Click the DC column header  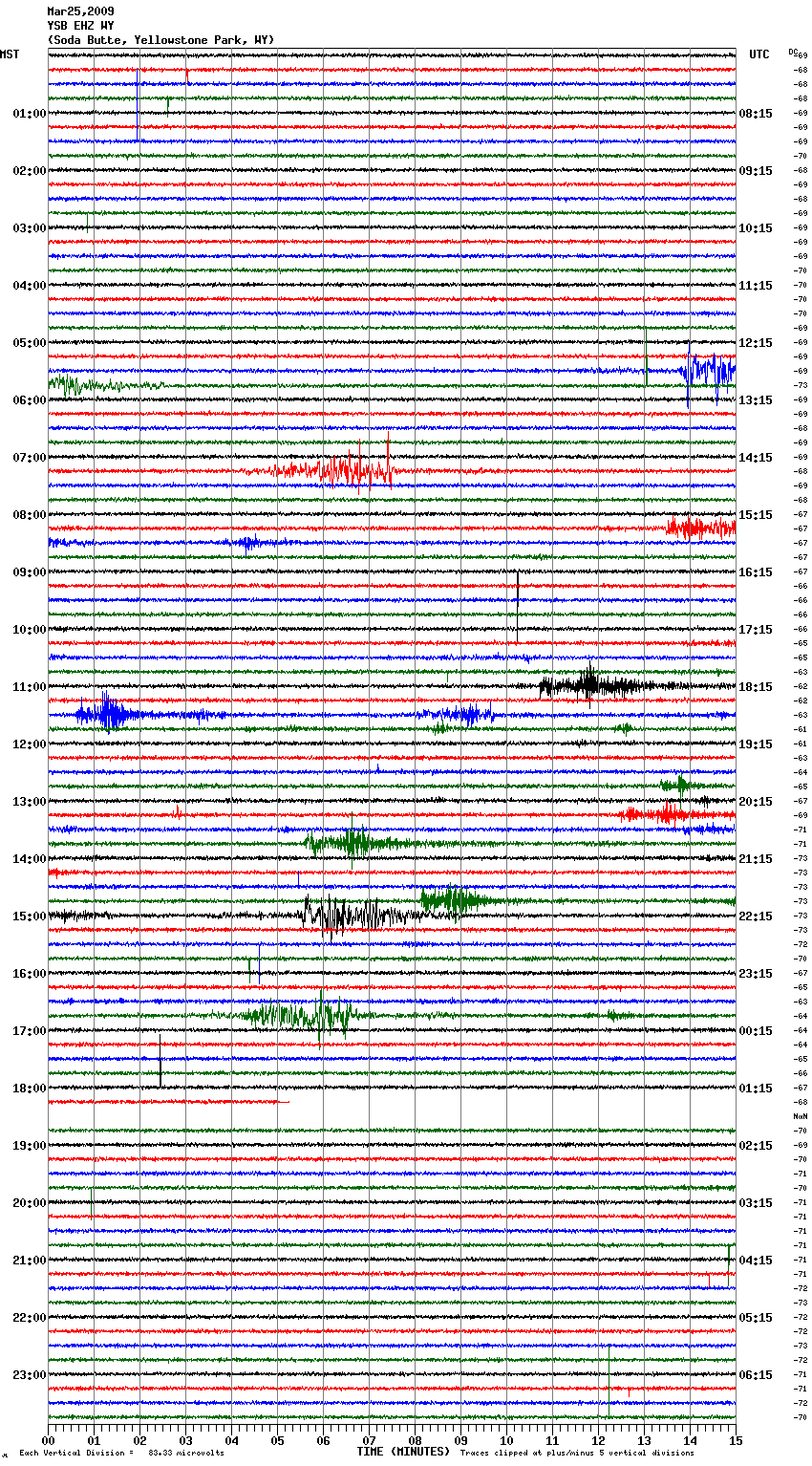tap(793, 52)
